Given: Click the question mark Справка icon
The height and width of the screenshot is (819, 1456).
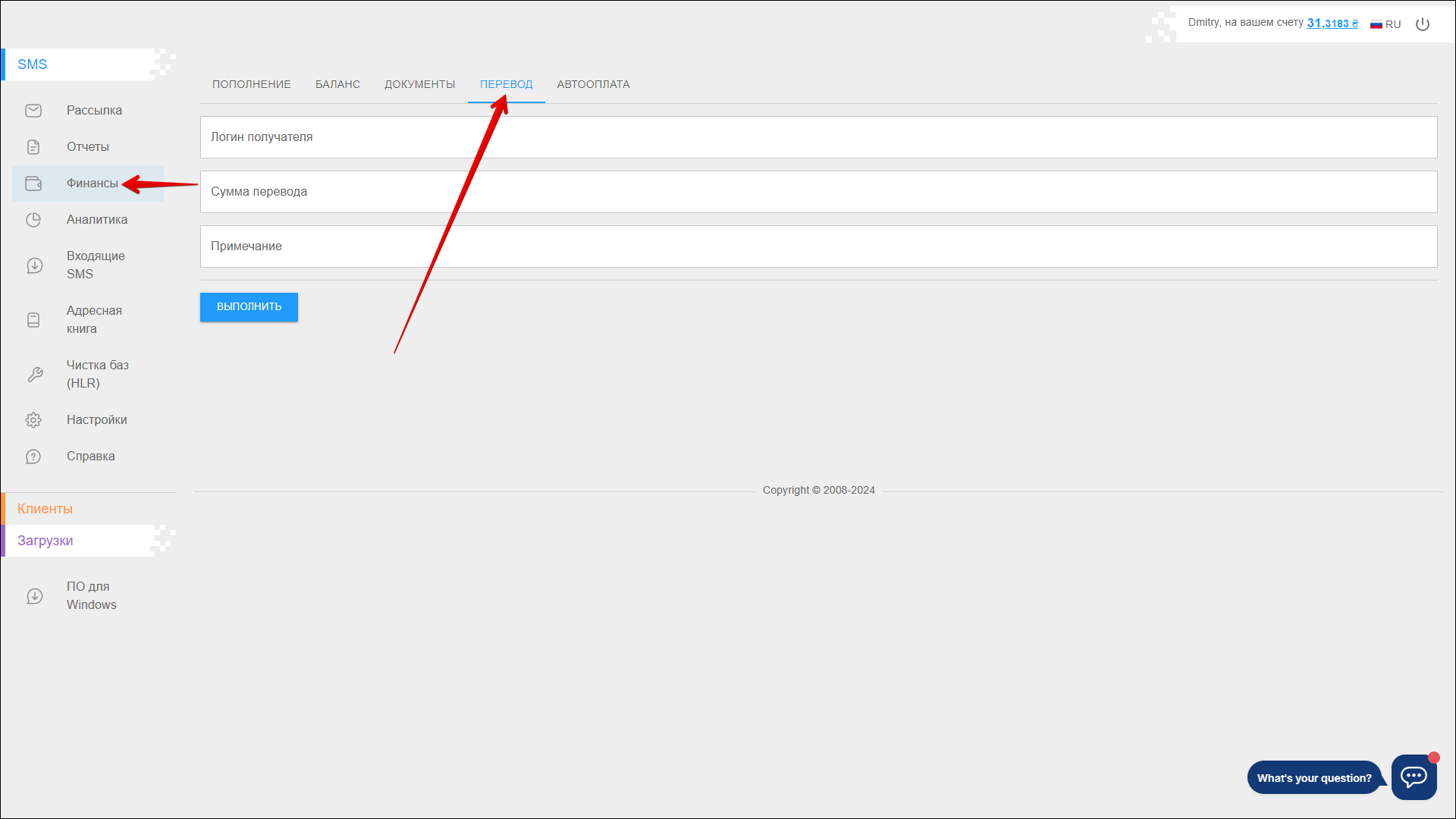Looking at the screenshot, I should [33, 457].
